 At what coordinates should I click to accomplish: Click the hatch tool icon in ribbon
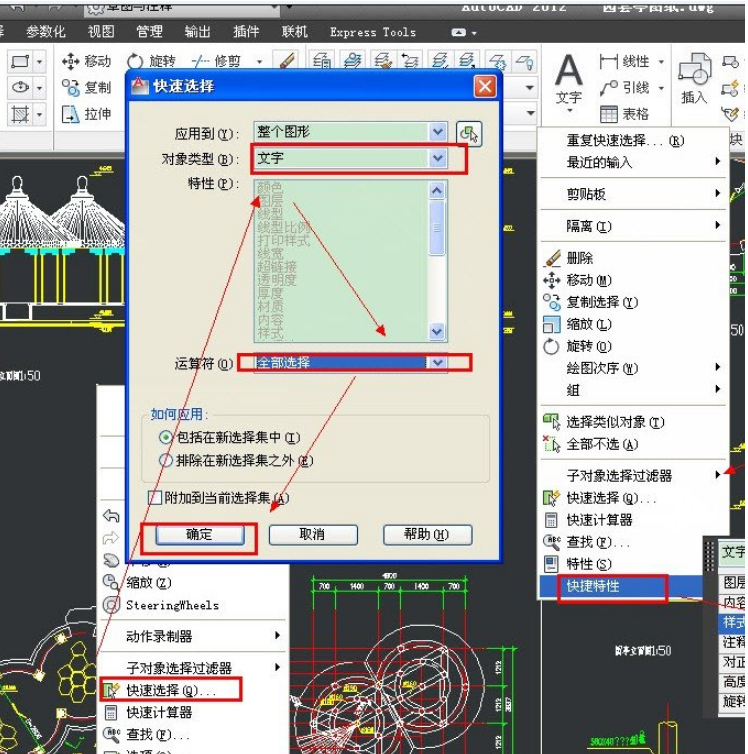(x=20, y=114)
